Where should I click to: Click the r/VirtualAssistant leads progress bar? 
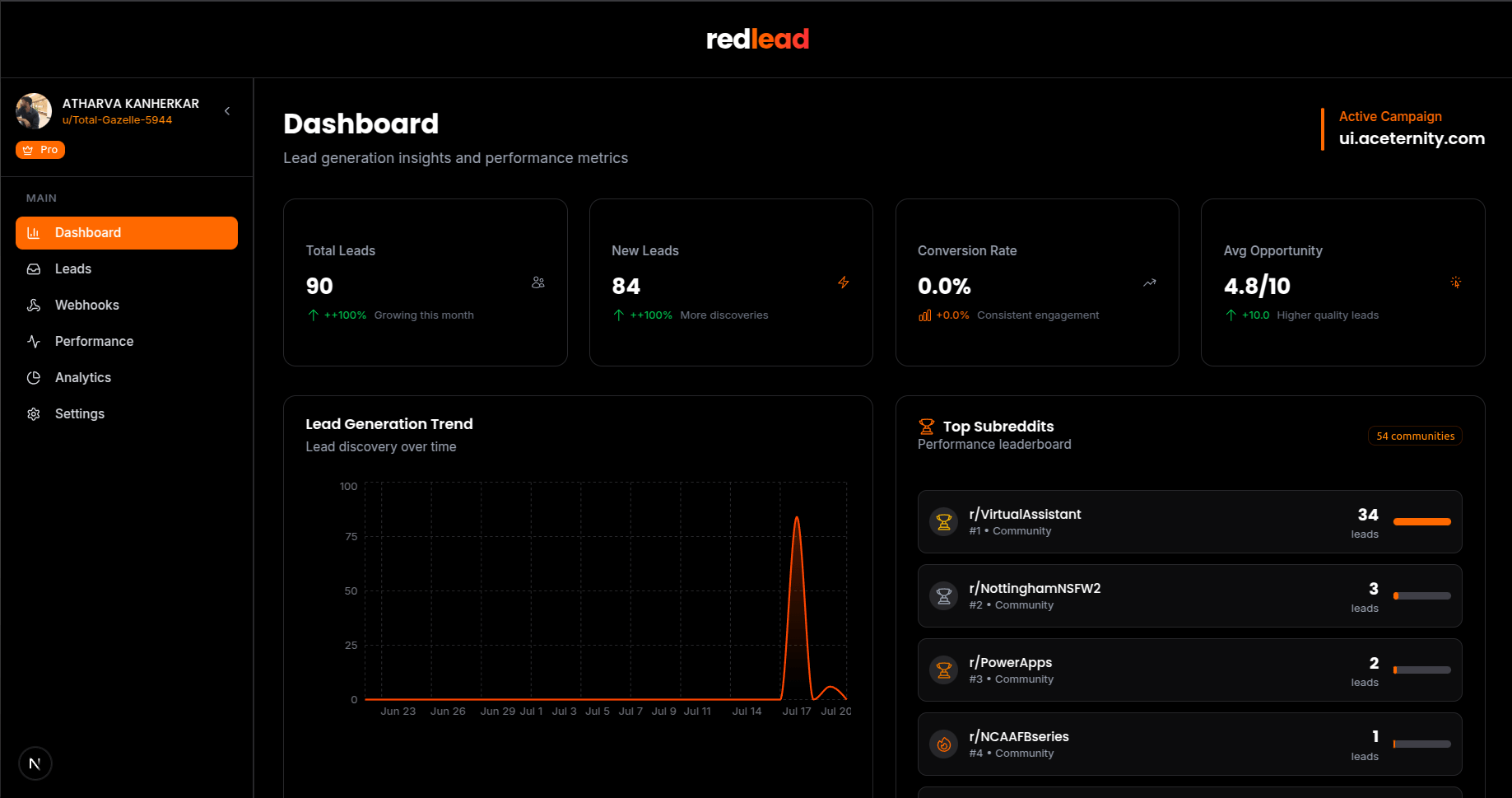tap(1421, 521)
